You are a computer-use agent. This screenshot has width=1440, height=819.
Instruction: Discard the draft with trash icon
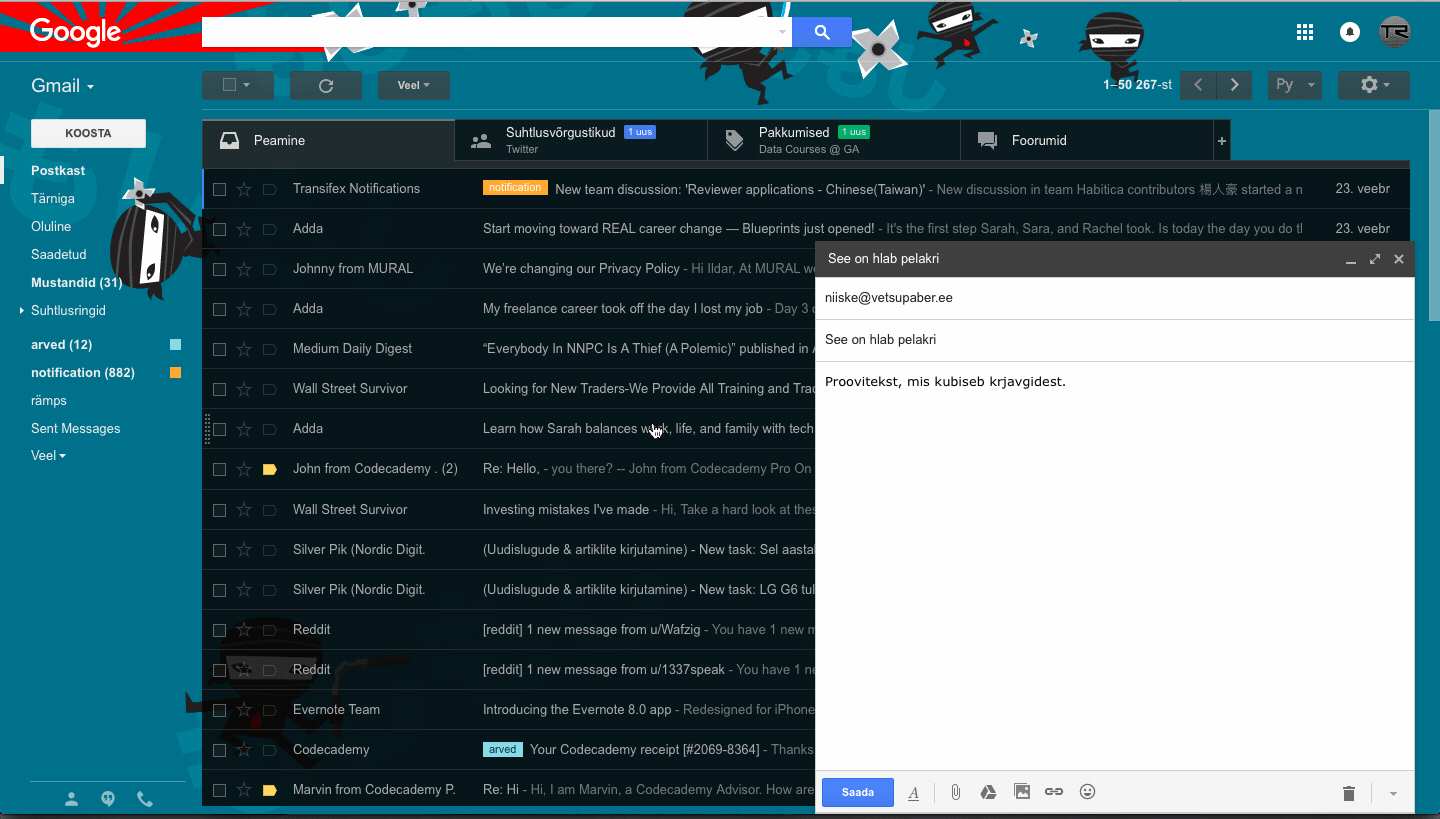pyautogui.click(x=1349, y=793)
